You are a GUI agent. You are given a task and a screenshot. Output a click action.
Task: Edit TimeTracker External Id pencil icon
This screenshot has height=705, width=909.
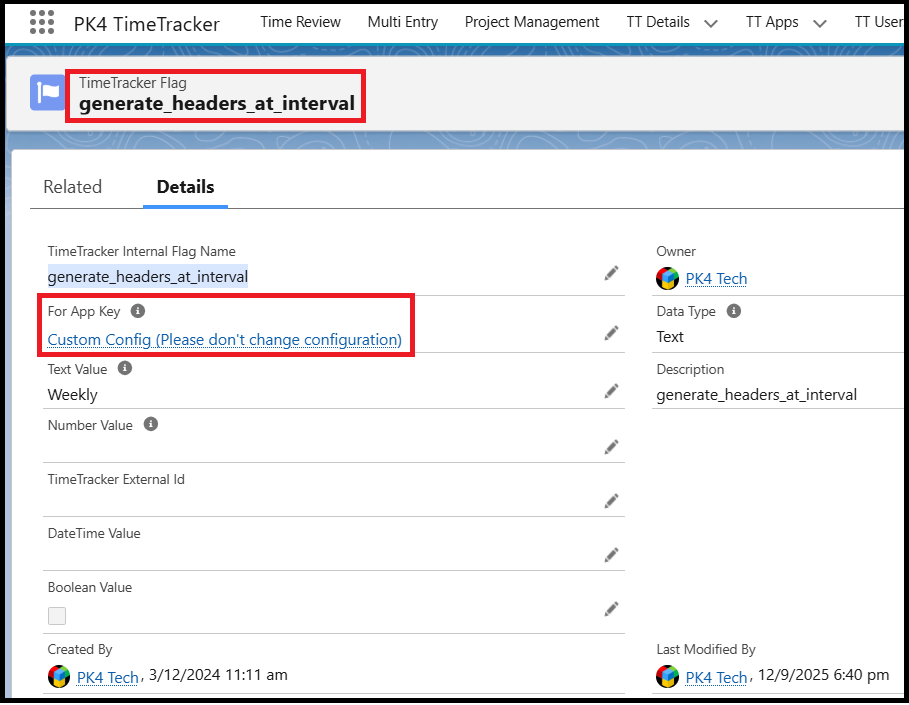pyautogui.click(x=611, y=501)
